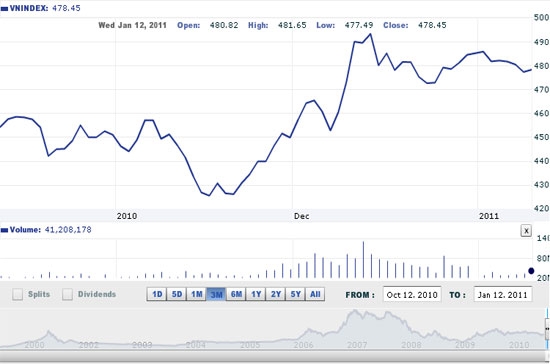Viewport: 550px width, 364px height.
Task: Click the TO date field
Action: pos(503,295)
